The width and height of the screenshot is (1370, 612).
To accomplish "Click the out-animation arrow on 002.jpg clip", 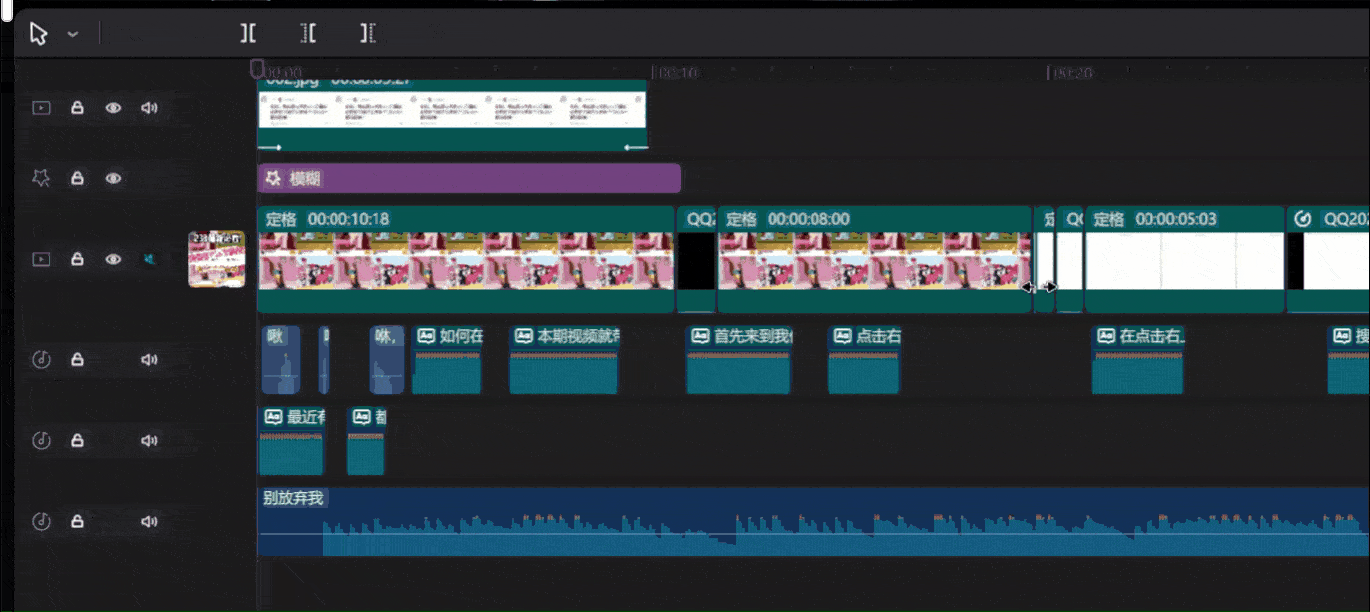I will click(x=636, y=147).
